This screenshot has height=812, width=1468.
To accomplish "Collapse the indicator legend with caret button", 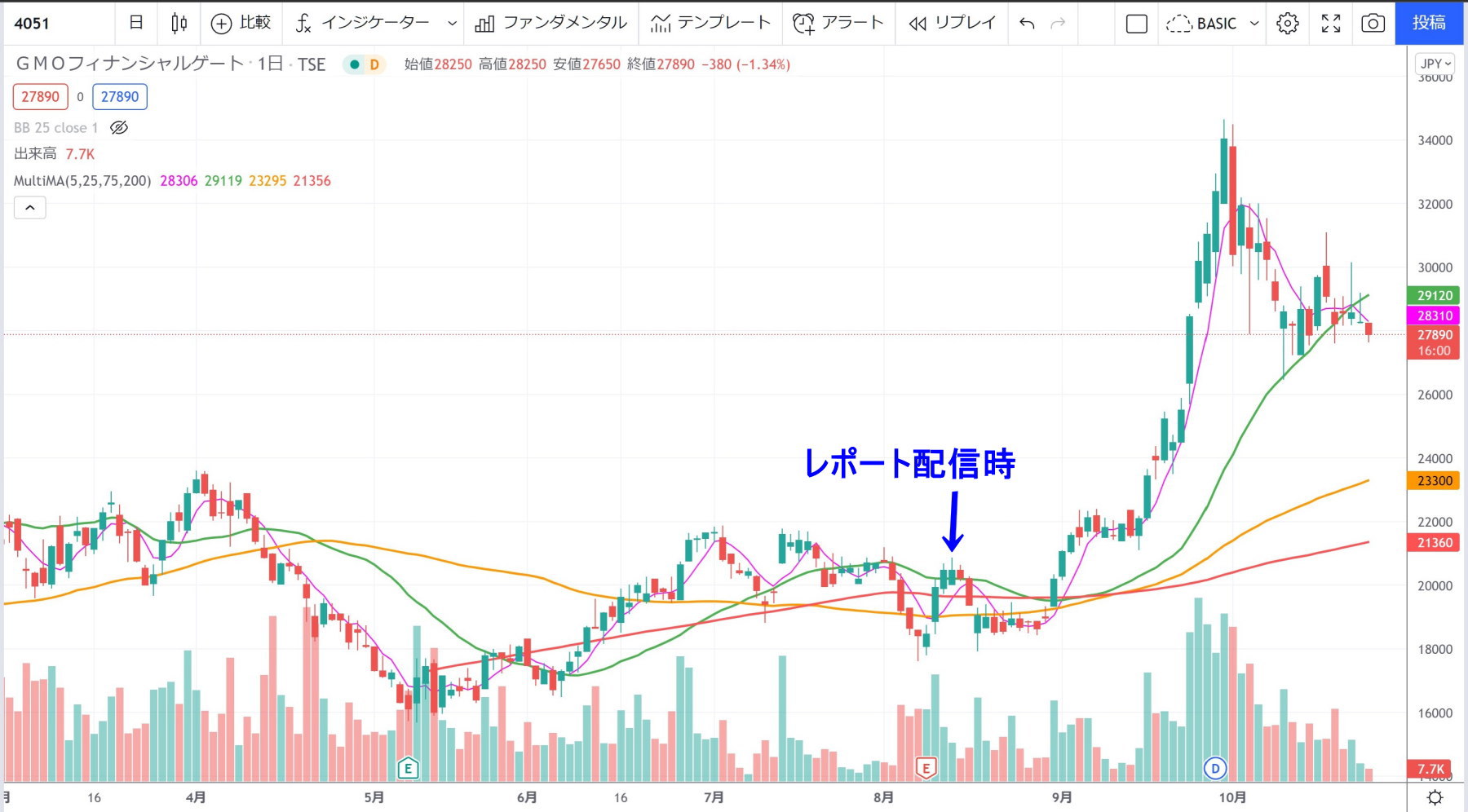I will [x=30, y=208].
